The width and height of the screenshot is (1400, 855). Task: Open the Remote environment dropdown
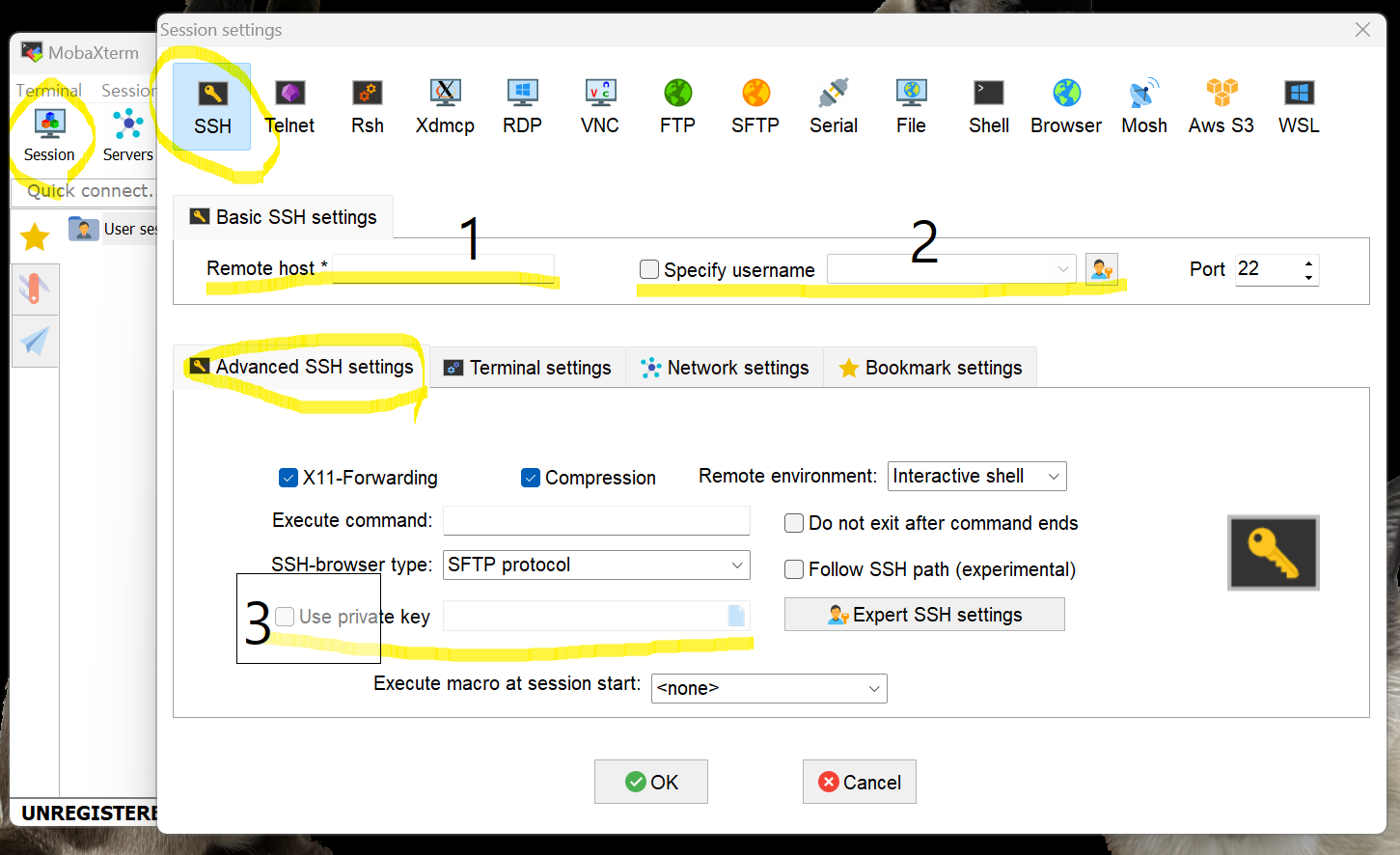click(1054, 477)
